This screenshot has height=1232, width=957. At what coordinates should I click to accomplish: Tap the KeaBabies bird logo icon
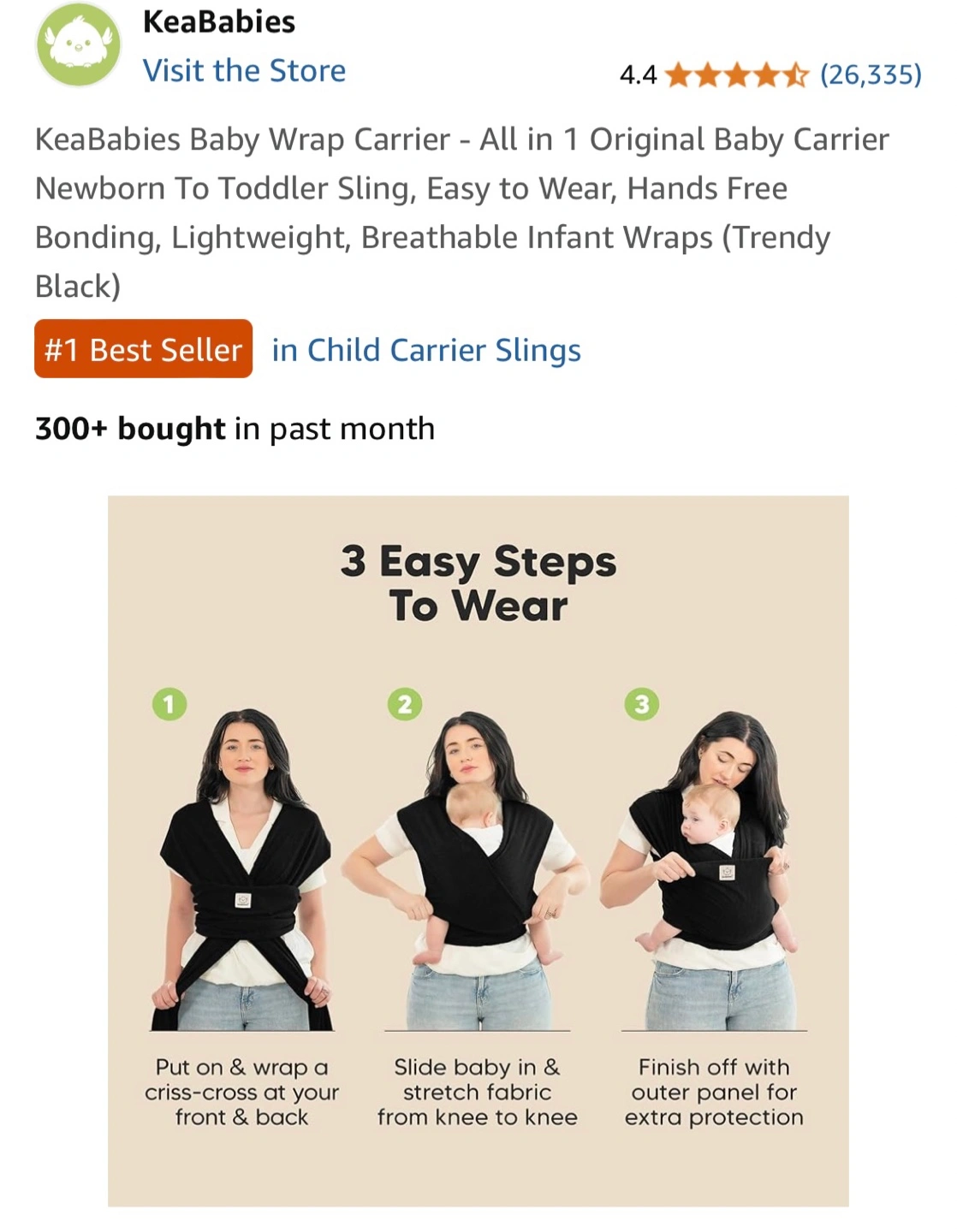click(x=79, y=44)
